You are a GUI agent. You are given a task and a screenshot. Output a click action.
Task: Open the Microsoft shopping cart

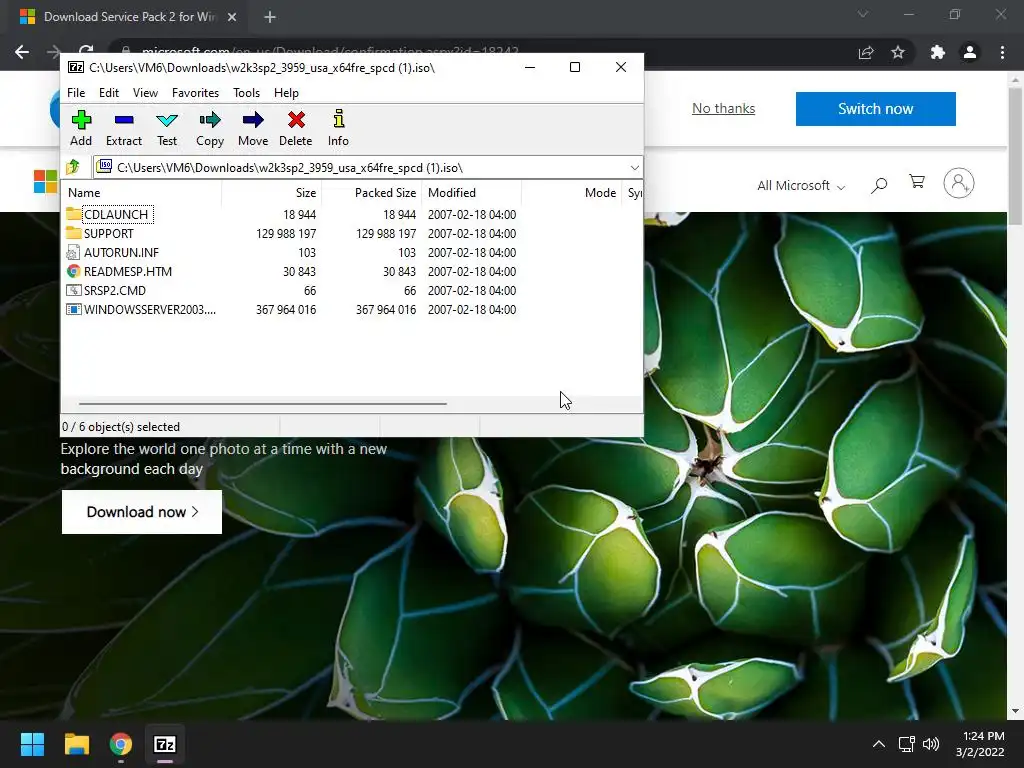[918, 182]
